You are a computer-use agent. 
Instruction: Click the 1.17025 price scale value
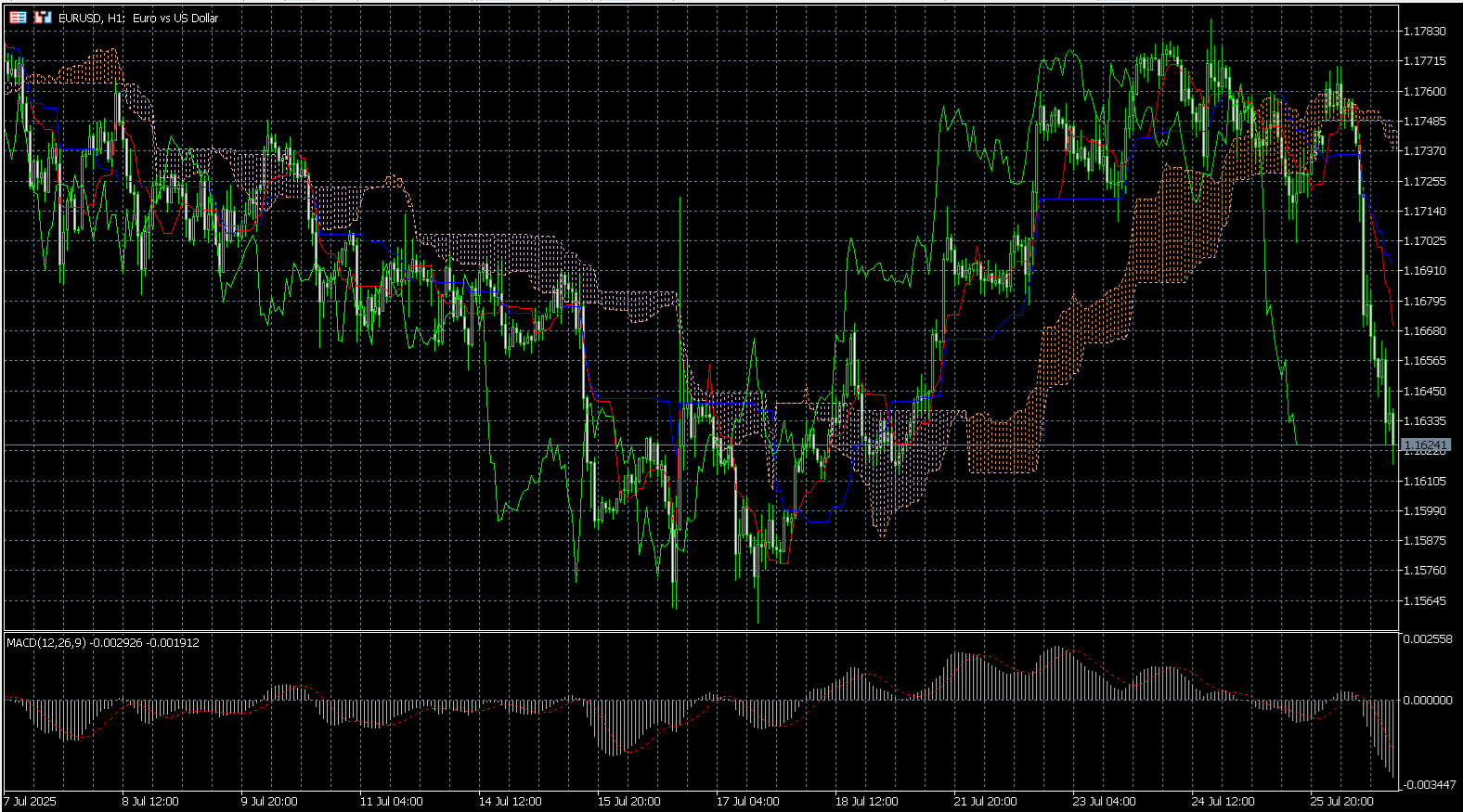[x=1425, y=241]
